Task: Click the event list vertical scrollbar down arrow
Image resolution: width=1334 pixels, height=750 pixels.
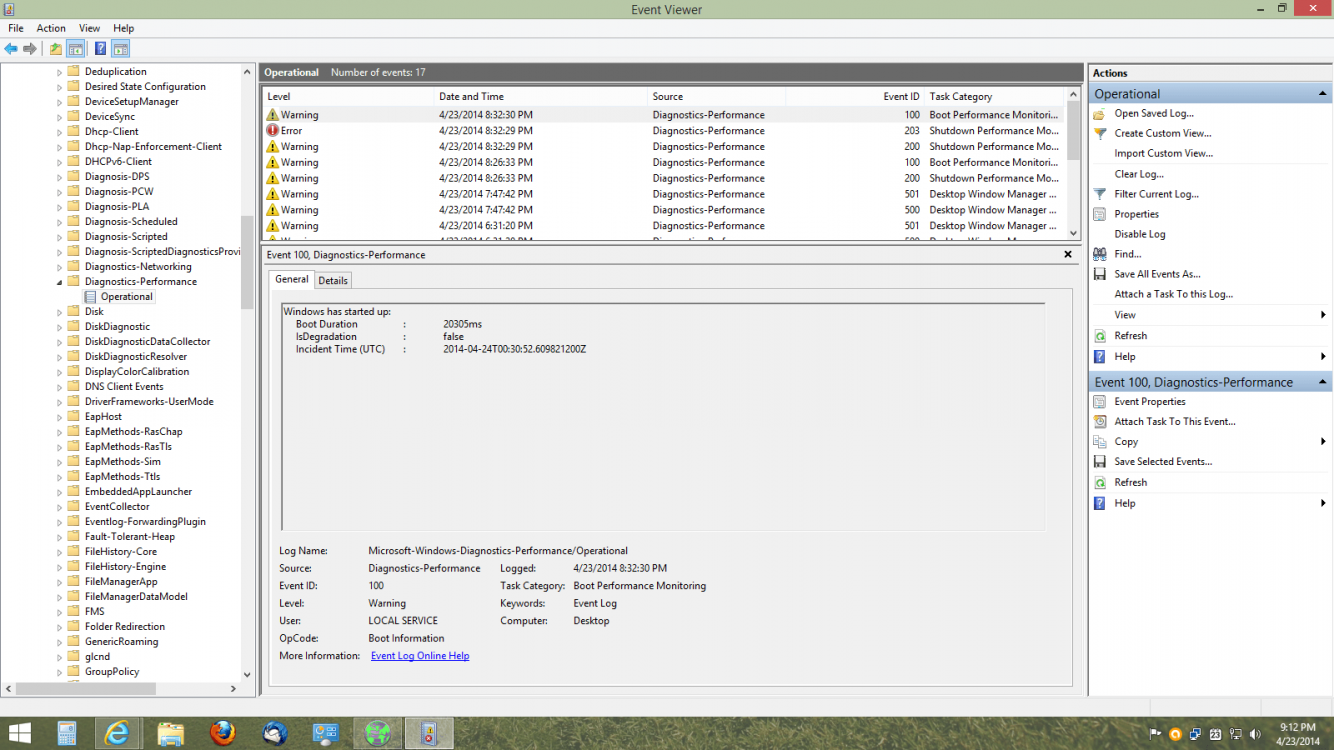Action: pyautogui.click(x=1074, y=233)
